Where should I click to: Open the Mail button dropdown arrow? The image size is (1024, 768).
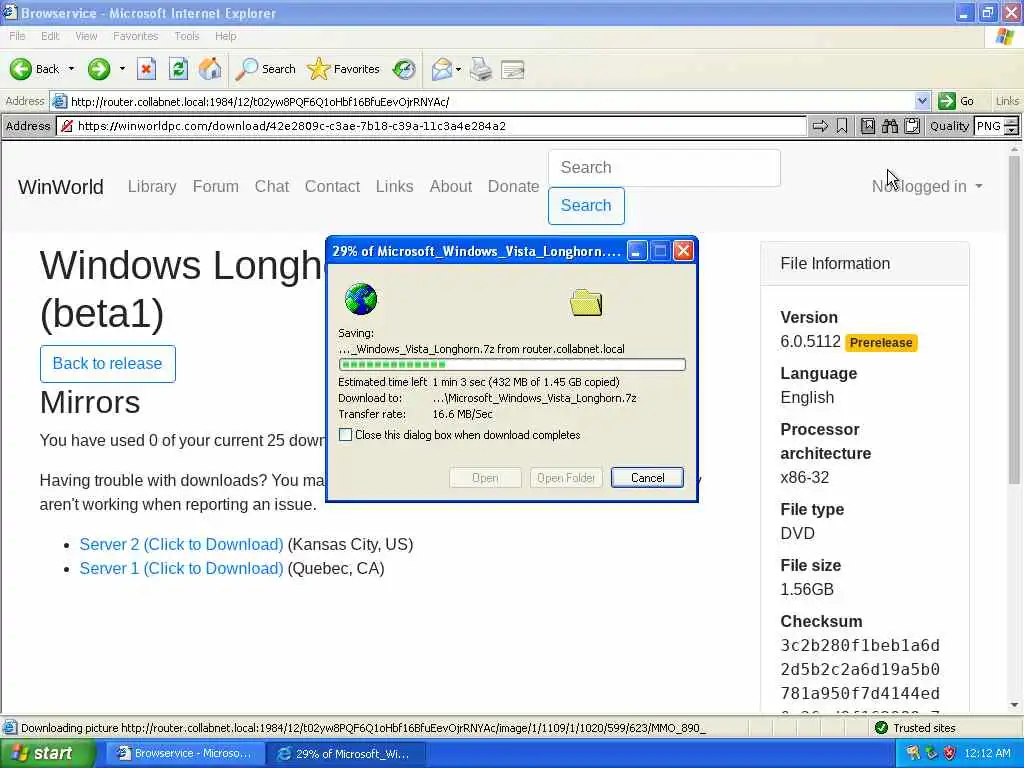point(458,69)
